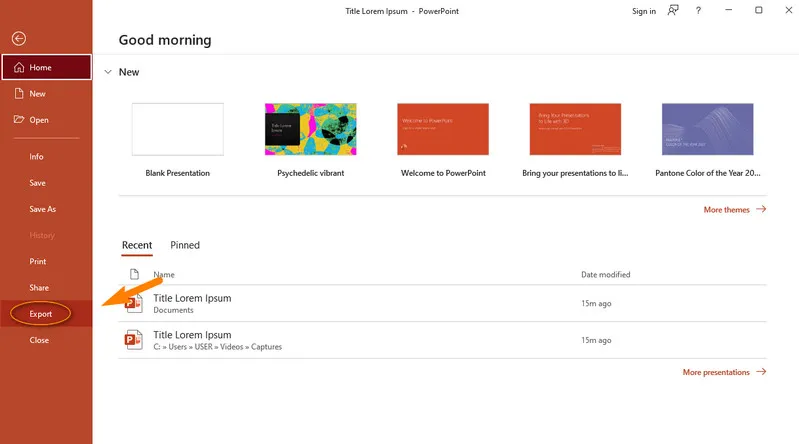The width and height of the screenshot is (799, 444).
Task: Collapse the New section chevron
Action: [107, 72]
